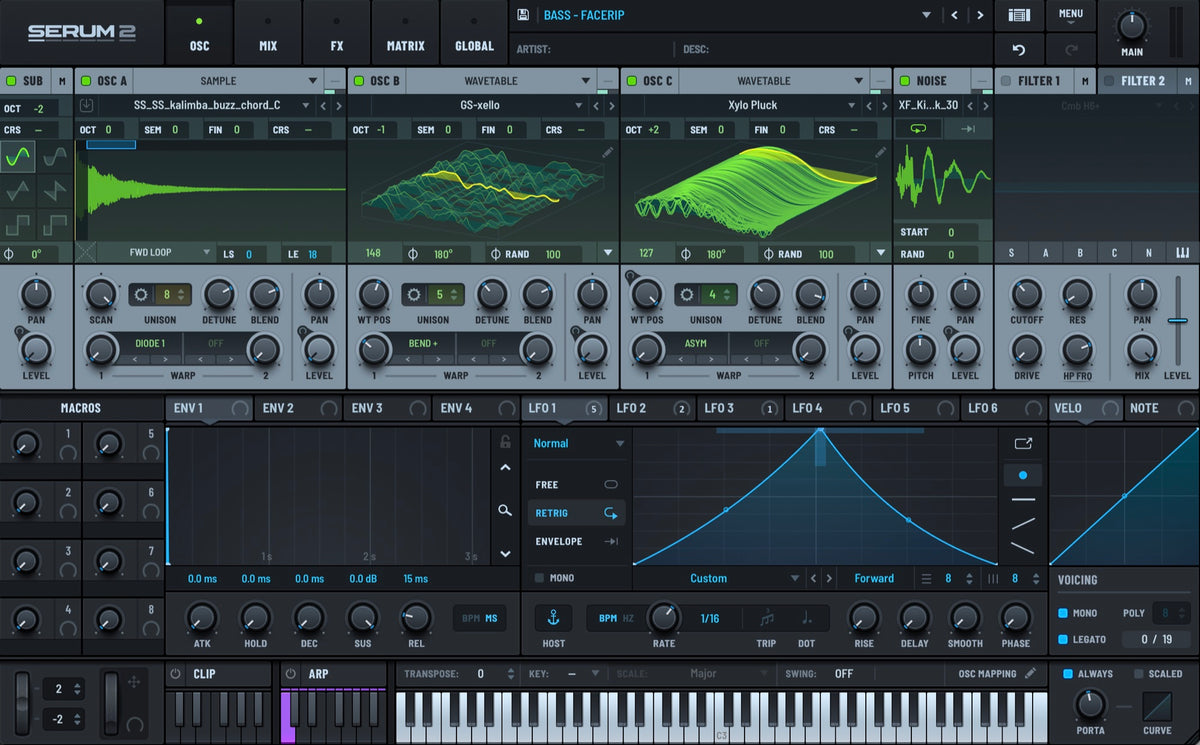Open OSC A unison gear settings
1200x745 pixels.
(142, 295)
